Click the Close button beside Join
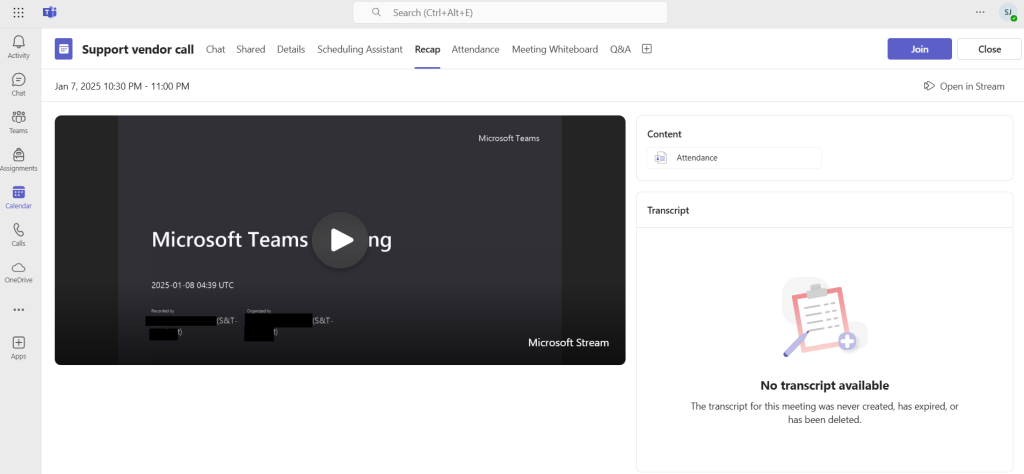Image resolution: width=1024 pixels, height=474 pixels. coord(989,49)
